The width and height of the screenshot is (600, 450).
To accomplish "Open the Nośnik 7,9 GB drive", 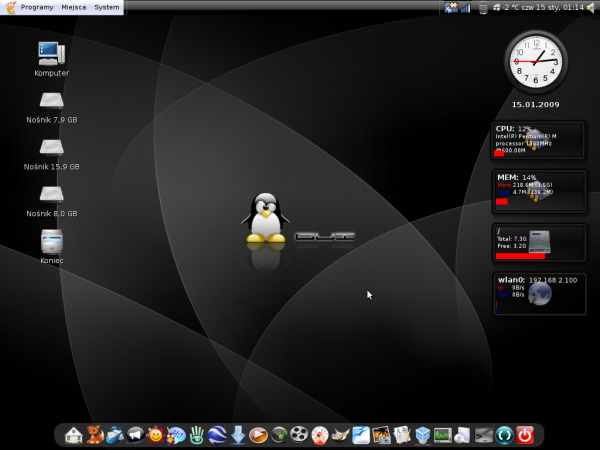I will pos(52,108).
